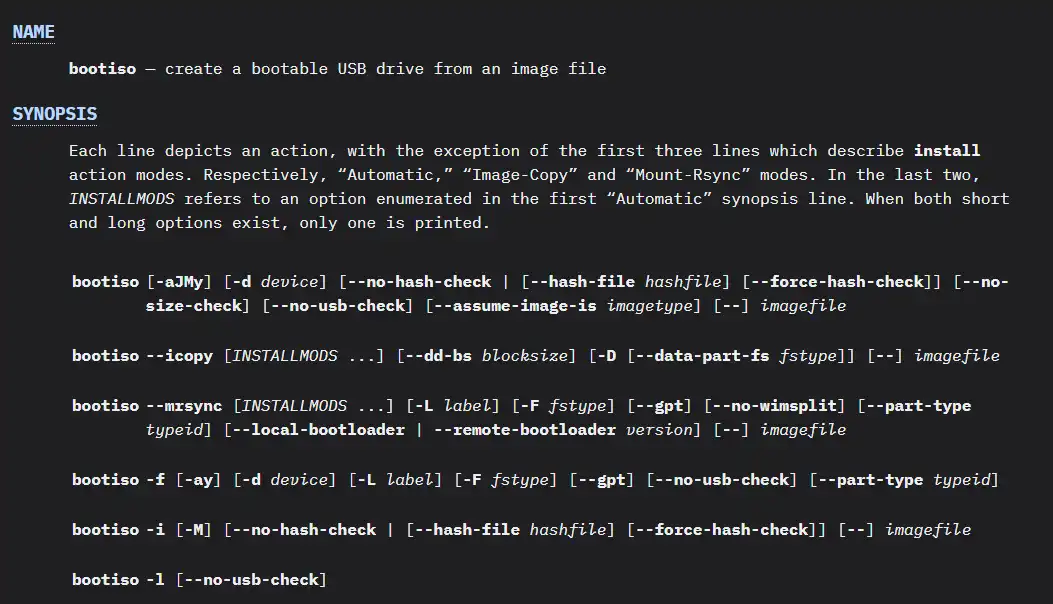
Task: Click the -D option in the icopy line
Action: coord(606,356)
